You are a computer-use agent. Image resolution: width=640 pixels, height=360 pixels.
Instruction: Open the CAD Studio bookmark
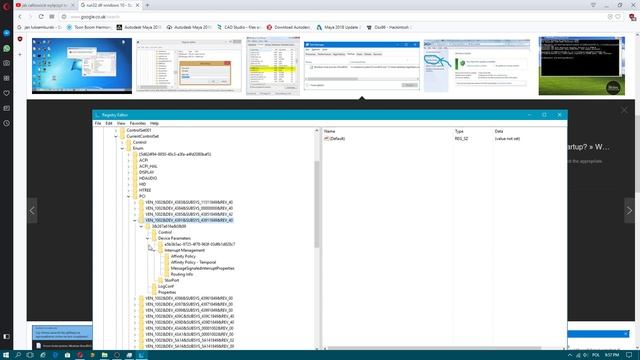(x=239, y=27)
